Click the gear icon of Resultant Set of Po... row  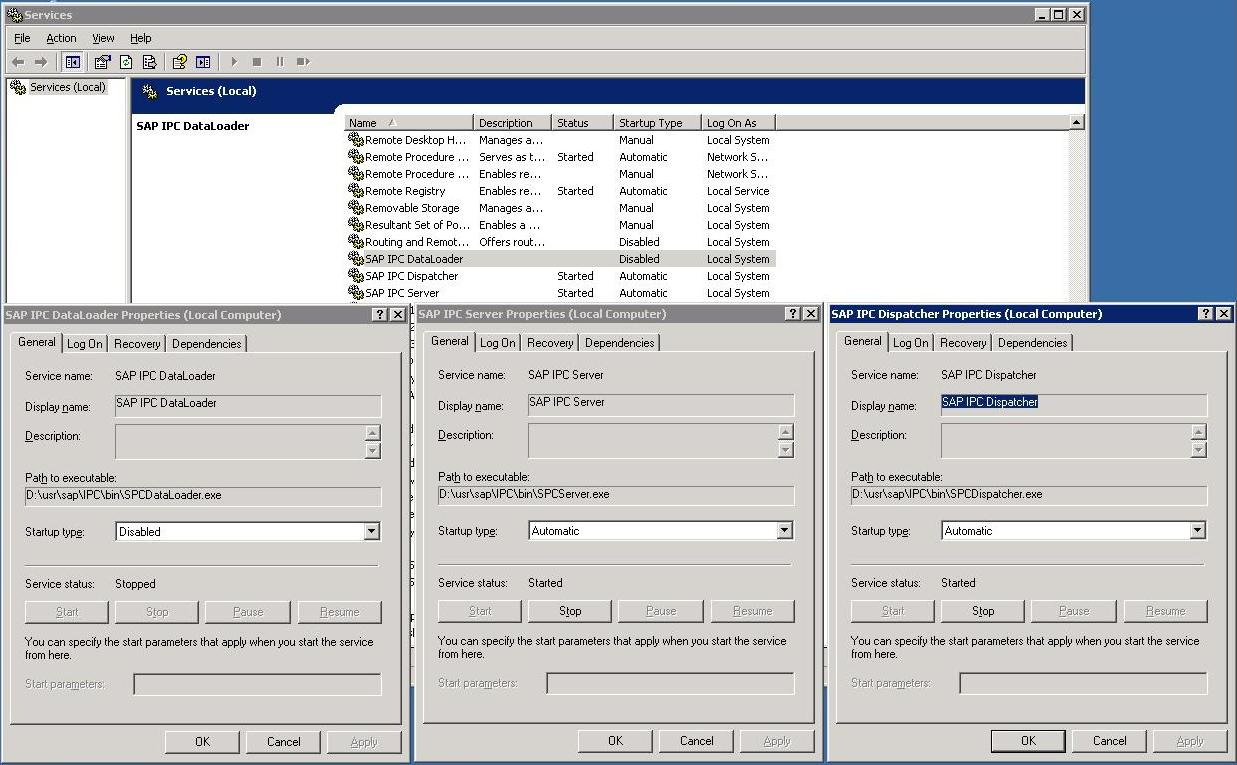tap(355, 224)
